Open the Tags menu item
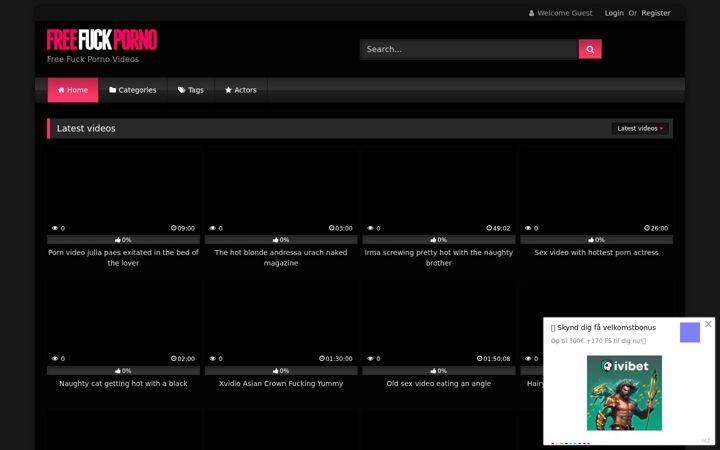 tap(191, 90)
